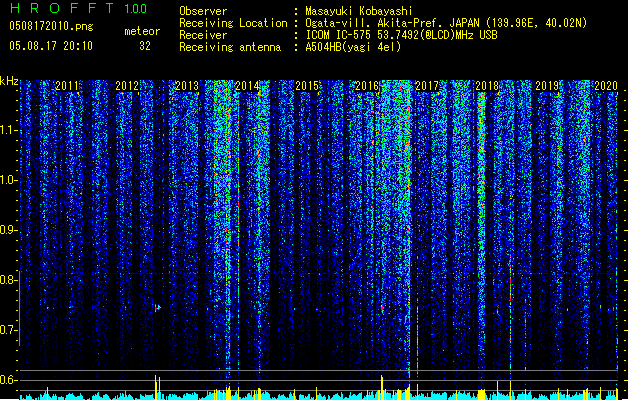Click the 2013 time marker

point(187,86)
